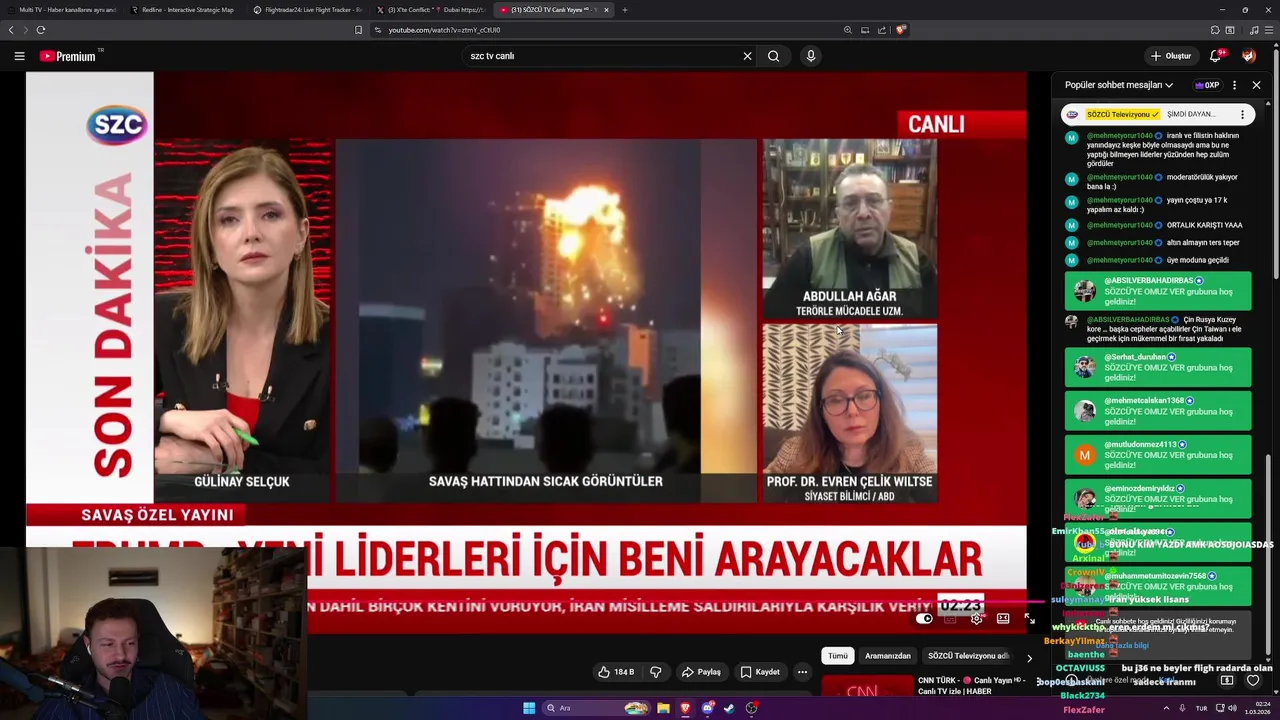Click the Daha fazla bilgi link

tap(1121, 645)
